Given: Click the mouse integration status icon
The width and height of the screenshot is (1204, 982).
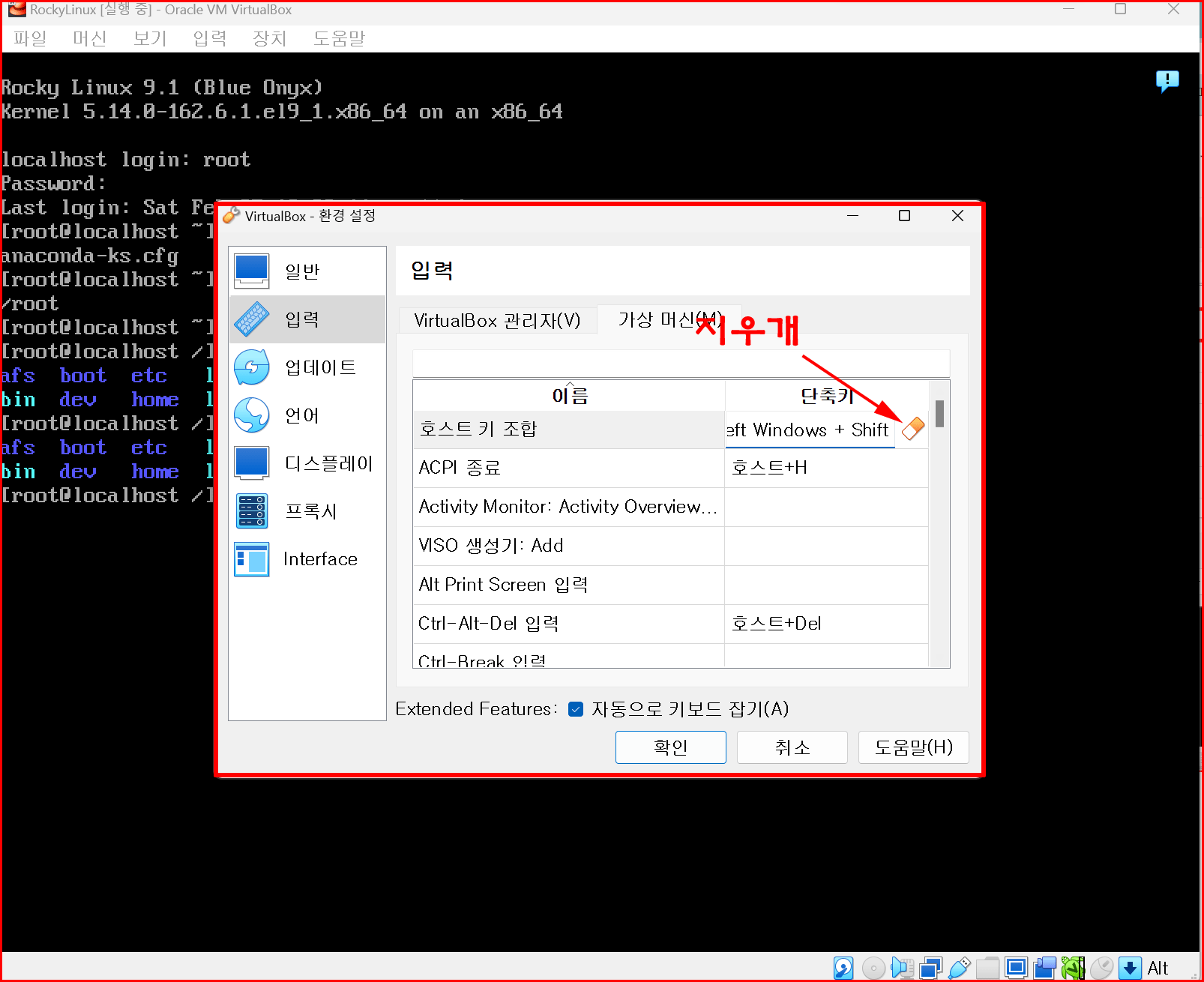Looking at the screenshot, I should pos(1101,968).
